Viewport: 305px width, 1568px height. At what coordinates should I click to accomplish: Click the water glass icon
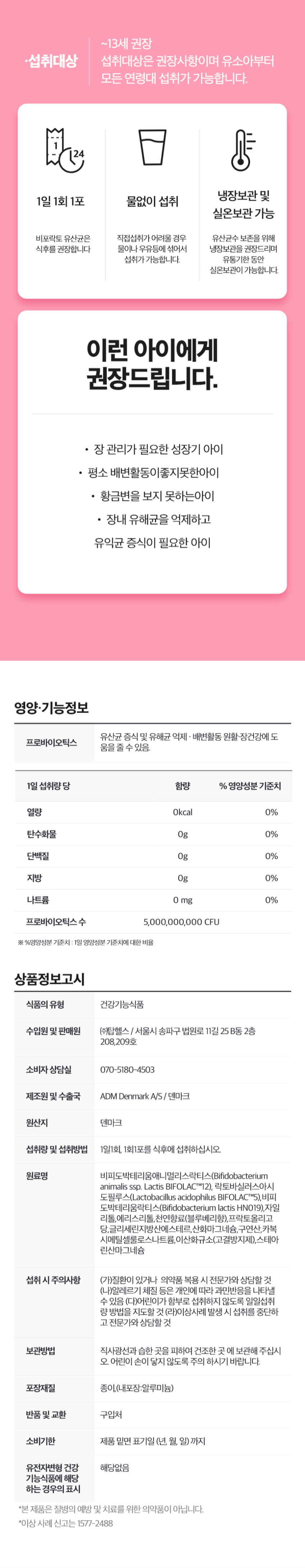pos(152,147)
